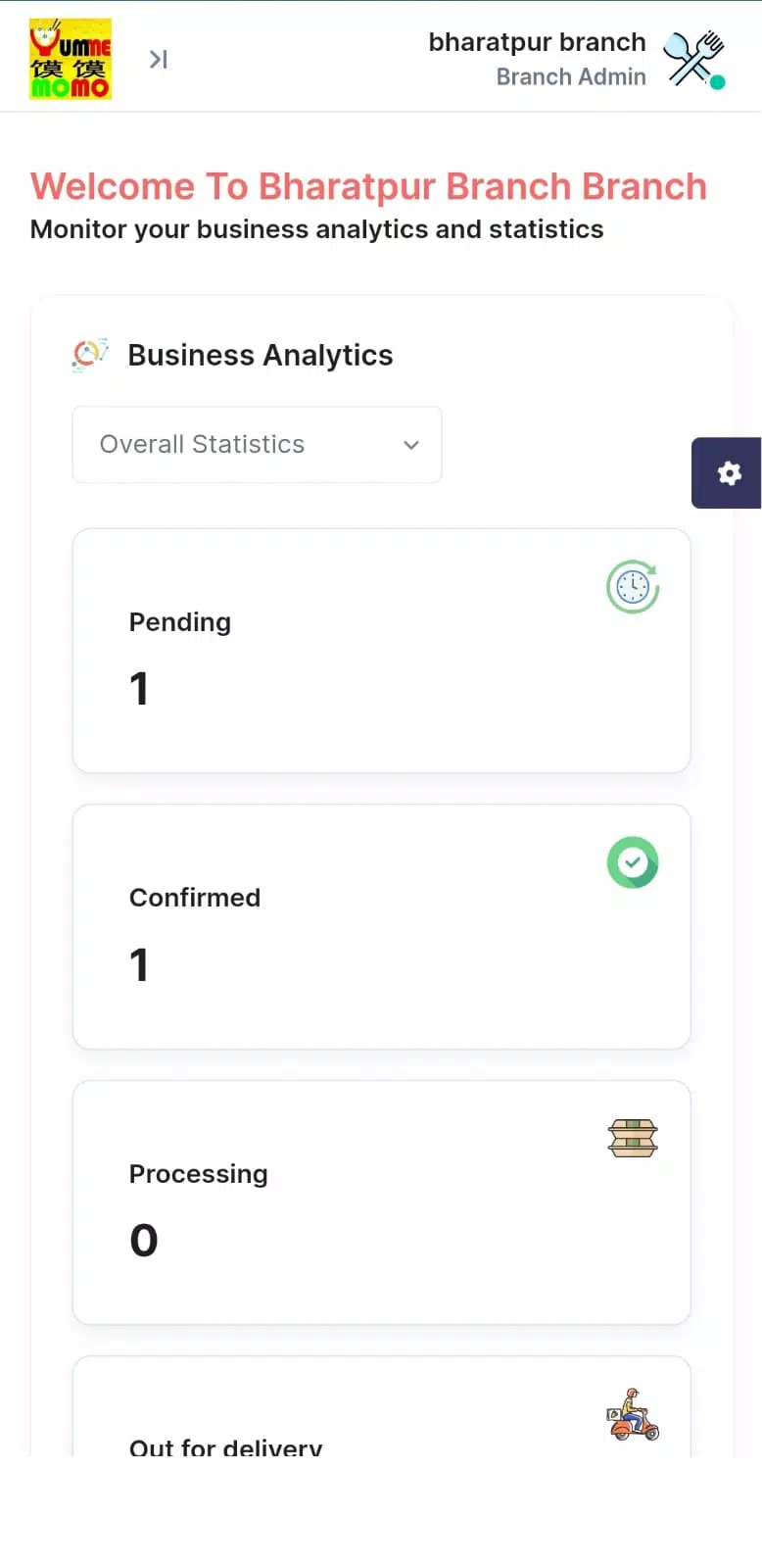Click the green online status dot
The image size is (762, 1568).
[717, 82]
